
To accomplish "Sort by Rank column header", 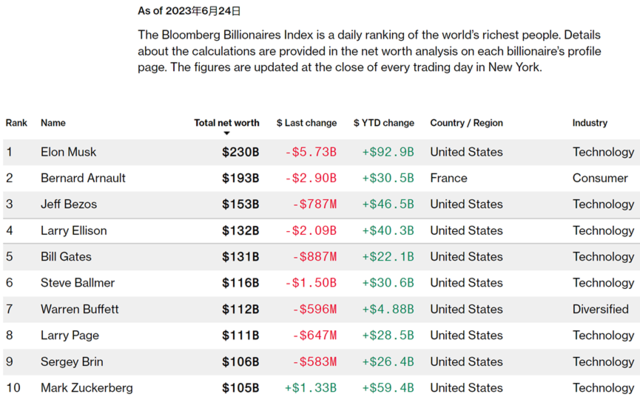I will pos(16,123).
